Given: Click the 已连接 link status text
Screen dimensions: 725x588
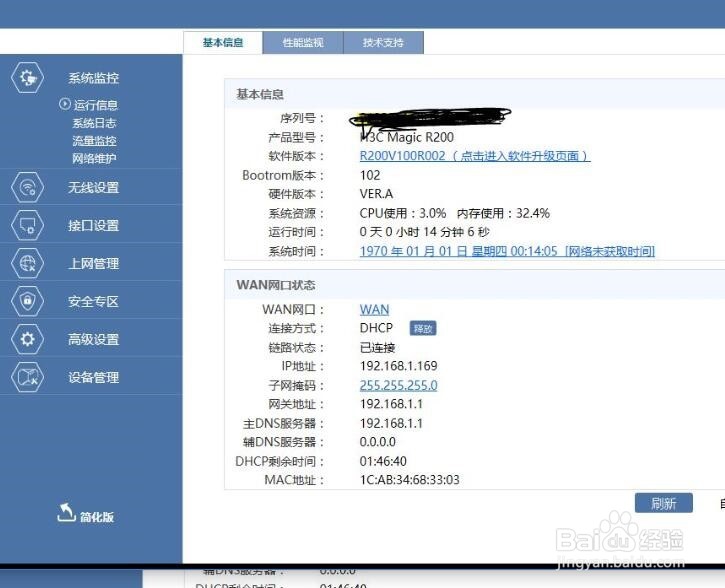Looking at the screenshot, I should [x=377, y=347].
